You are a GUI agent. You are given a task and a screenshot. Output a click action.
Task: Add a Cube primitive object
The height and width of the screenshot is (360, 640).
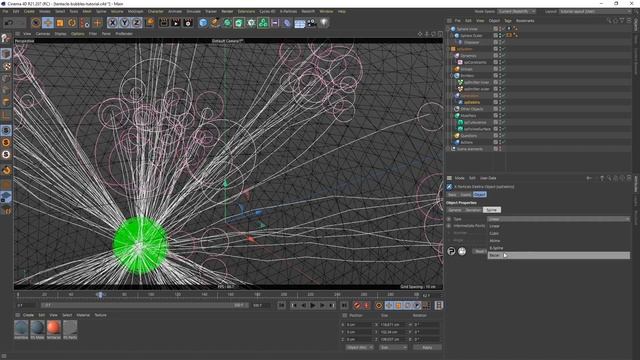[203, 23]
